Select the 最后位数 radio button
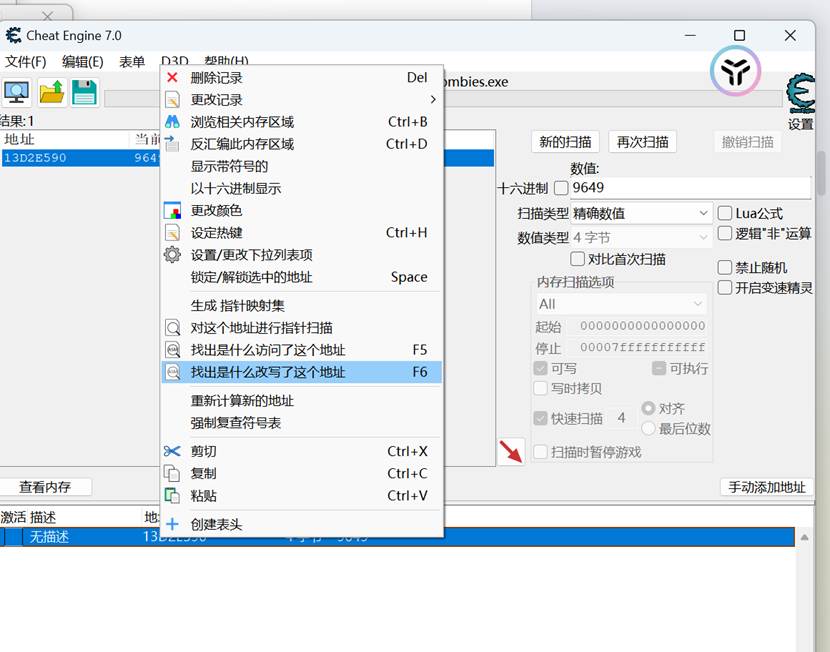 tap(648, 428)
